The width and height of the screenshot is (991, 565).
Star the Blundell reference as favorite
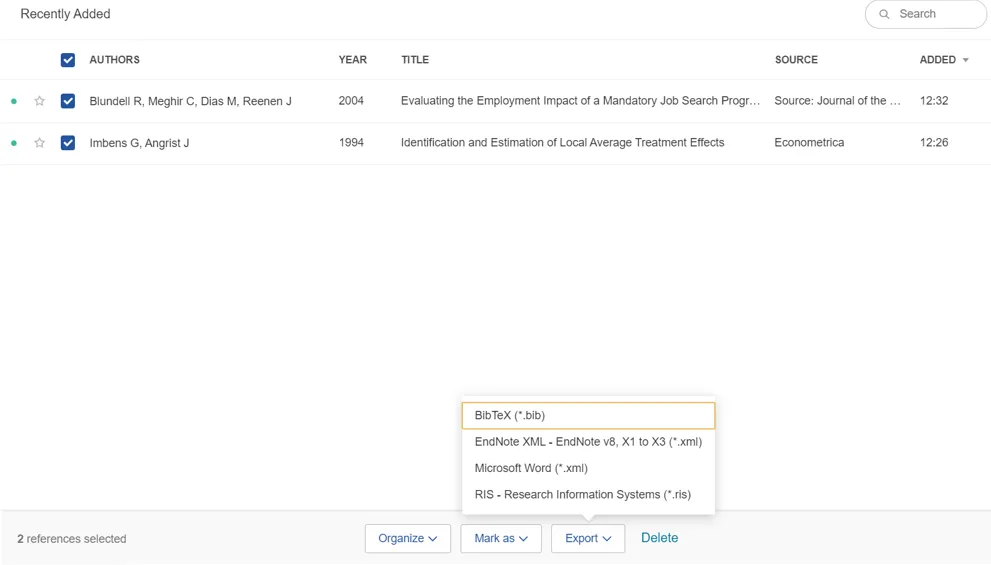pyautogui.click(x=40, y=101)
